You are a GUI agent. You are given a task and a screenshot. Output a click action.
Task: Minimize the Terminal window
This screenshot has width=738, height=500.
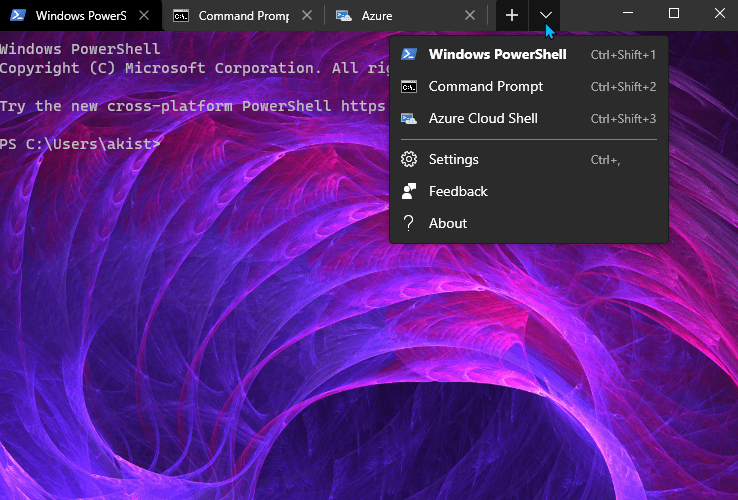628,13
